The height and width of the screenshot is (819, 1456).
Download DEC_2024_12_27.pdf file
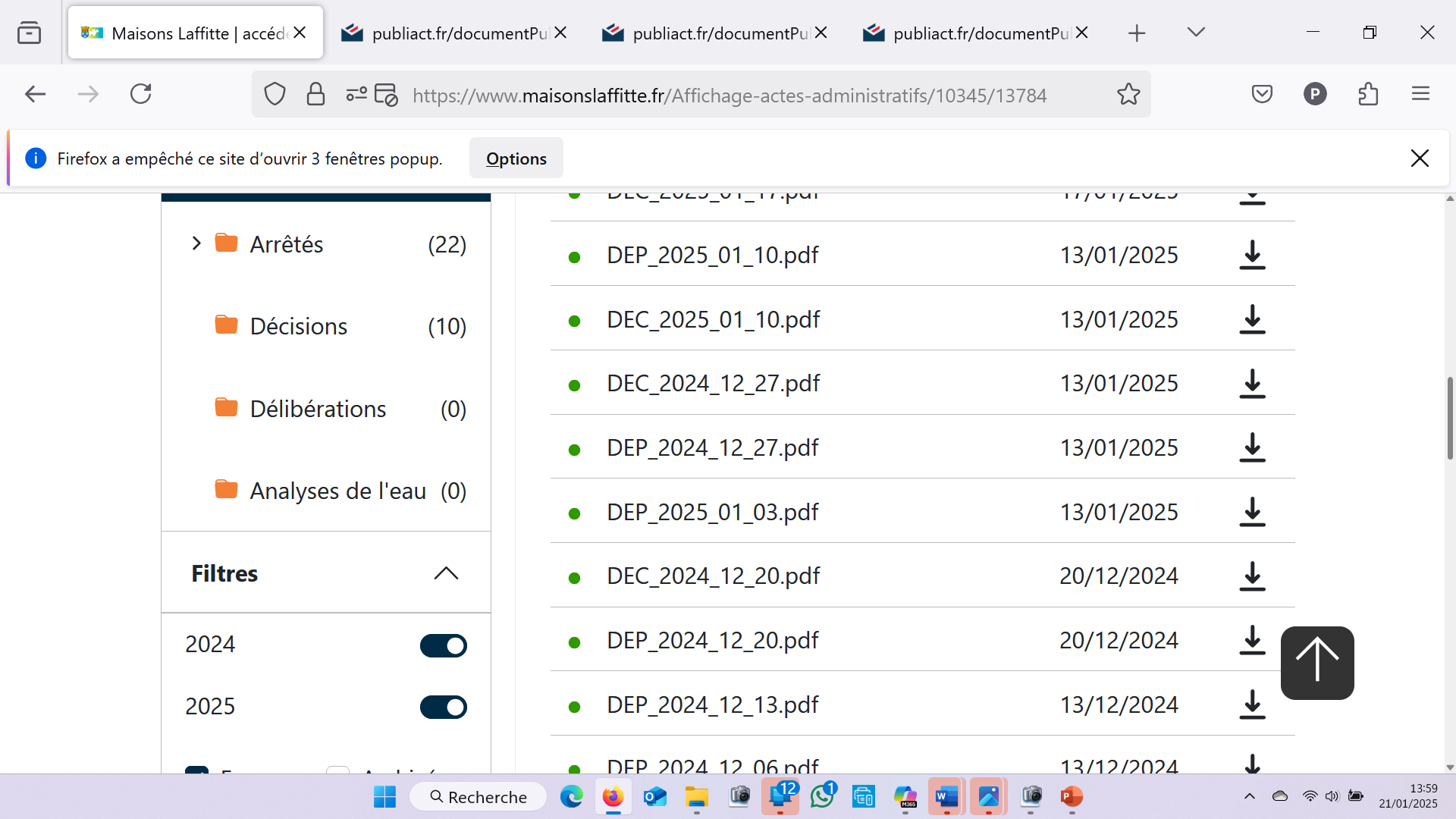click(x=1252, y=384)
